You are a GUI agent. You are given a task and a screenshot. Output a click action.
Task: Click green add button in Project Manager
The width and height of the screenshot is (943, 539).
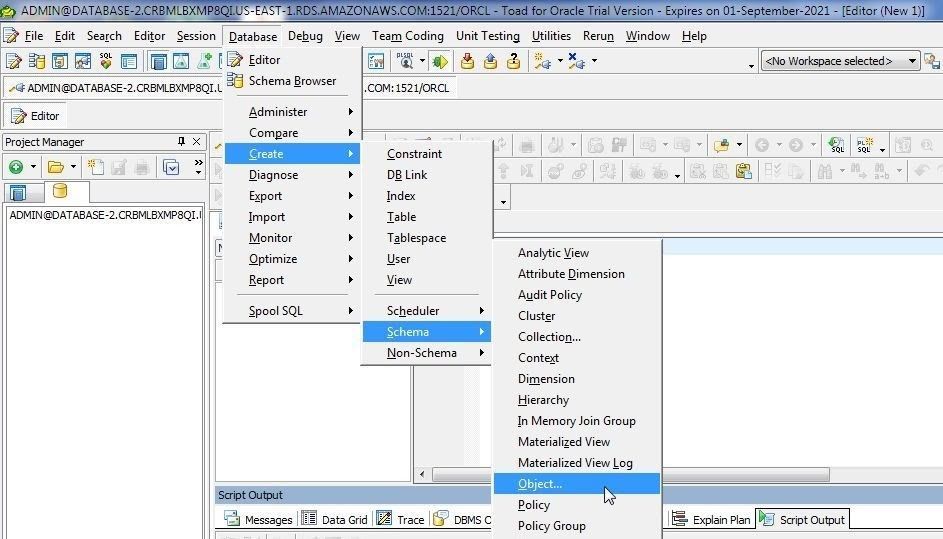point(16,167)
